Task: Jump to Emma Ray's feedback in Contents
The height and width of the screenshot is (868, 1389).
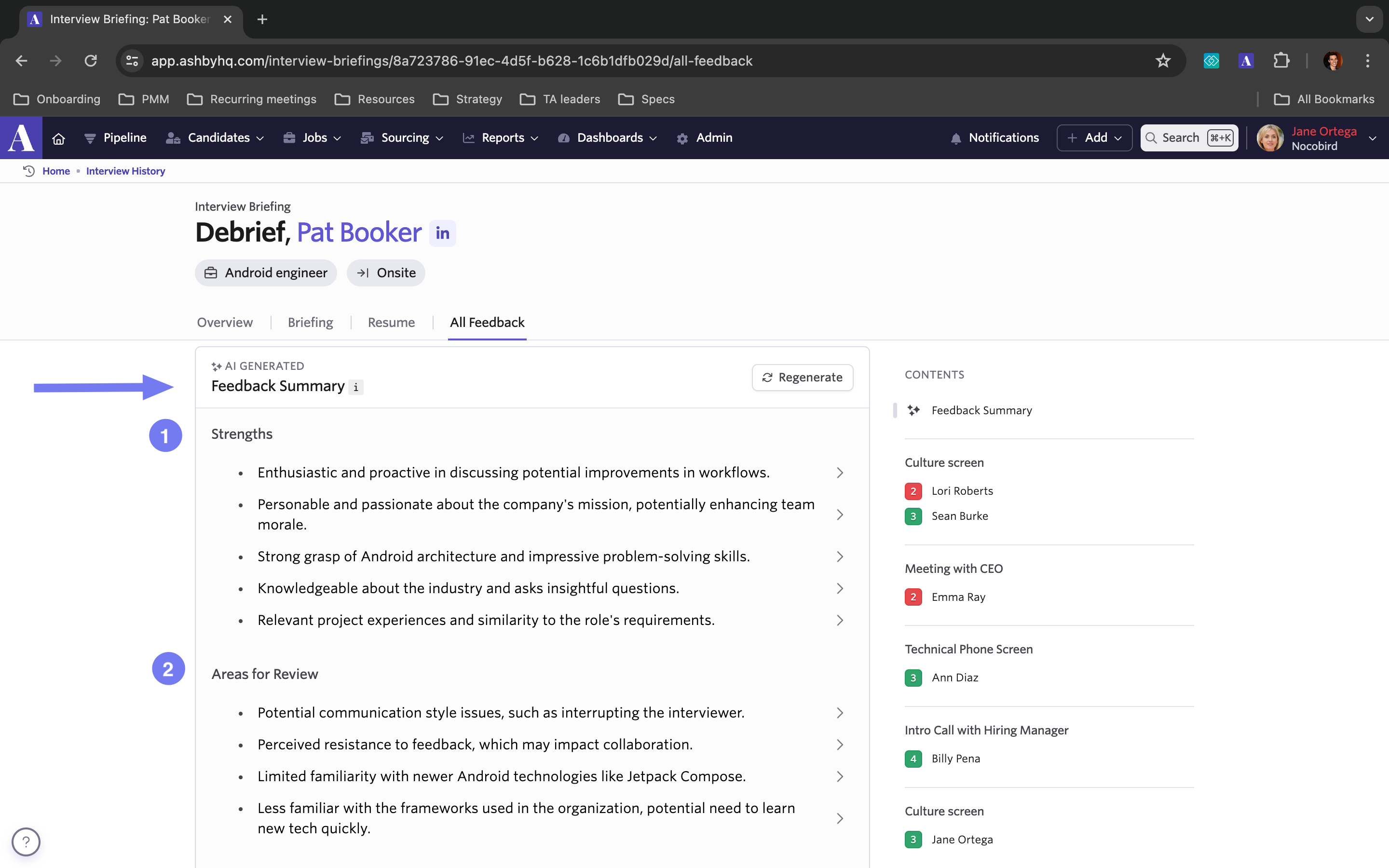Action: coord(958,597)
